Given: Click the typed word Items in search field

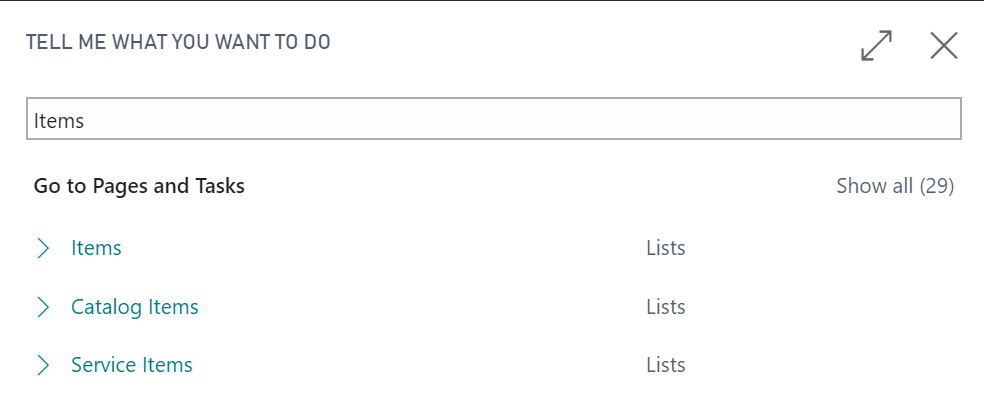Looking at the screenshot, I should click(59, 120).
